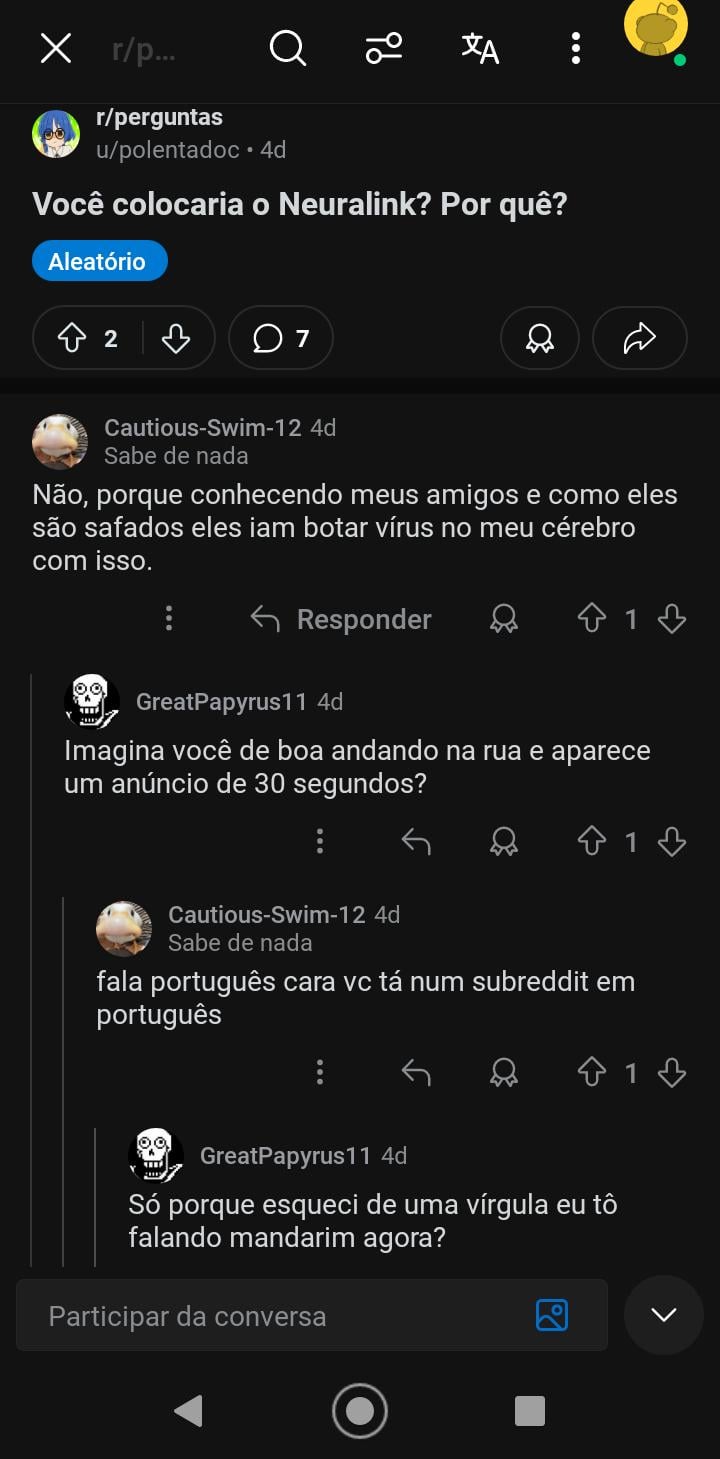720x1459 pixels.
Task: Reply to GreatPapyrus11's ad comment
Action: click(x=416, y=842)
